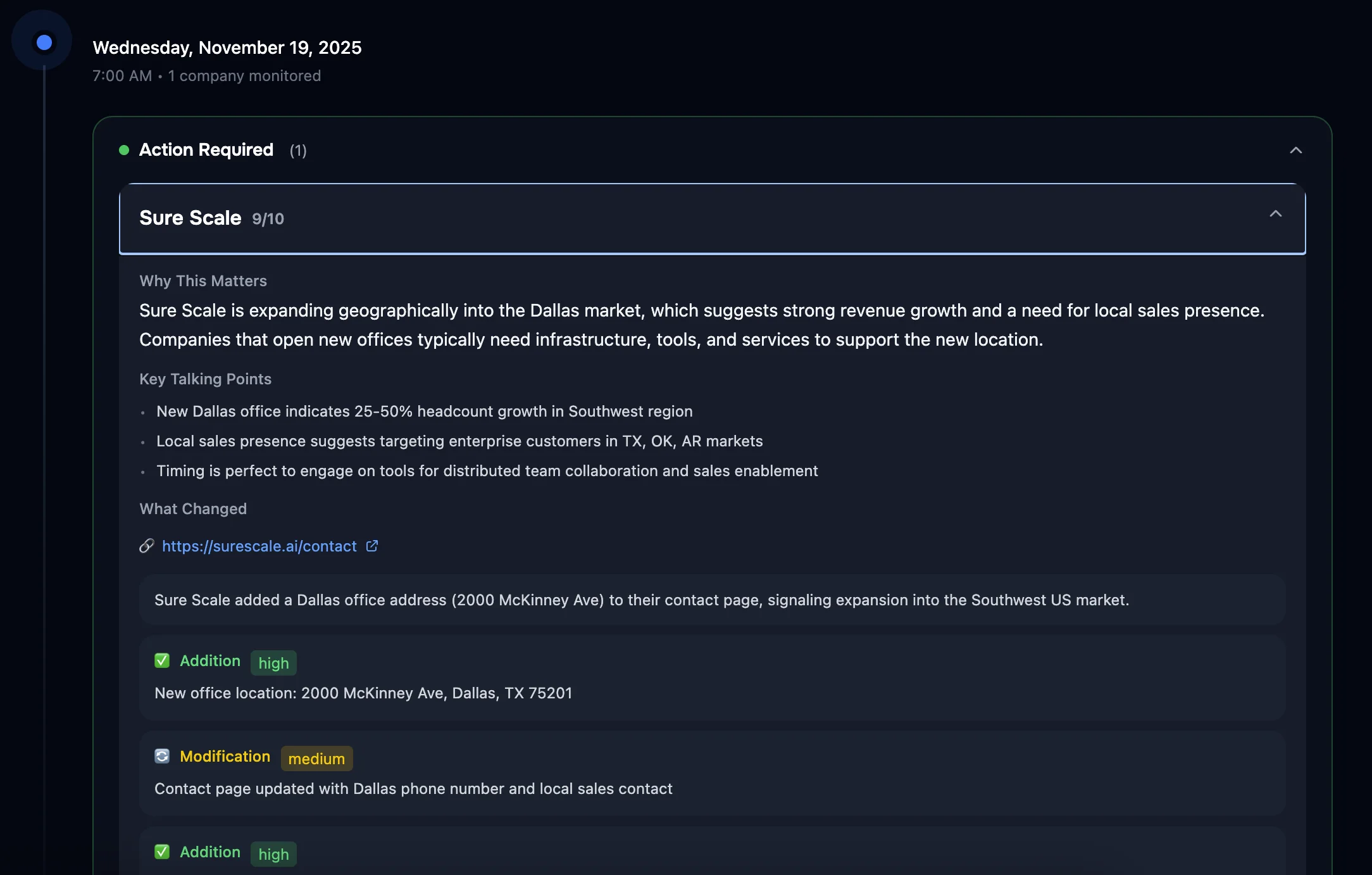Click the chain link icon beside the URL

click(x=147, y=546)
